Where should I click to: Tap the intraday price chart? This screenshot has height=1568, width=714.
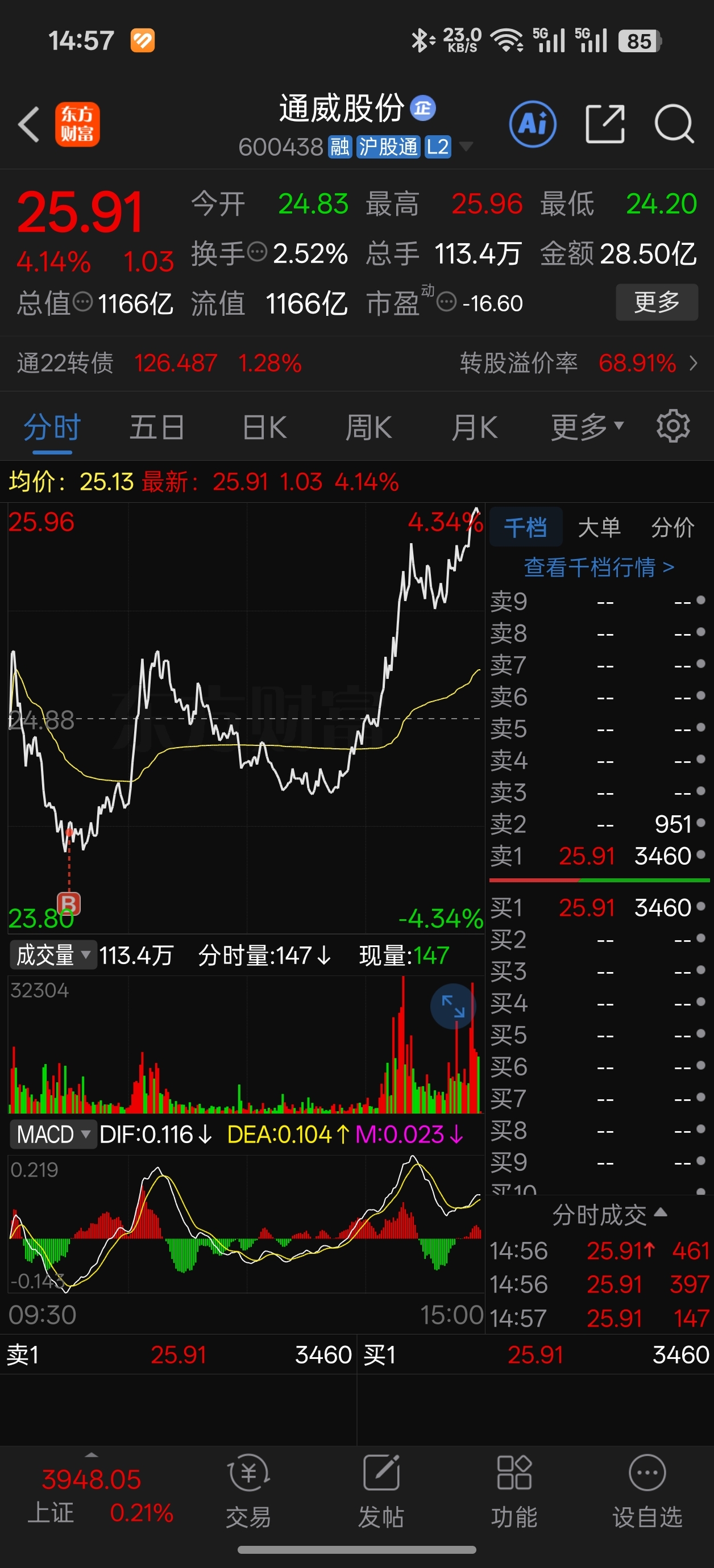[x=246, y=718]
